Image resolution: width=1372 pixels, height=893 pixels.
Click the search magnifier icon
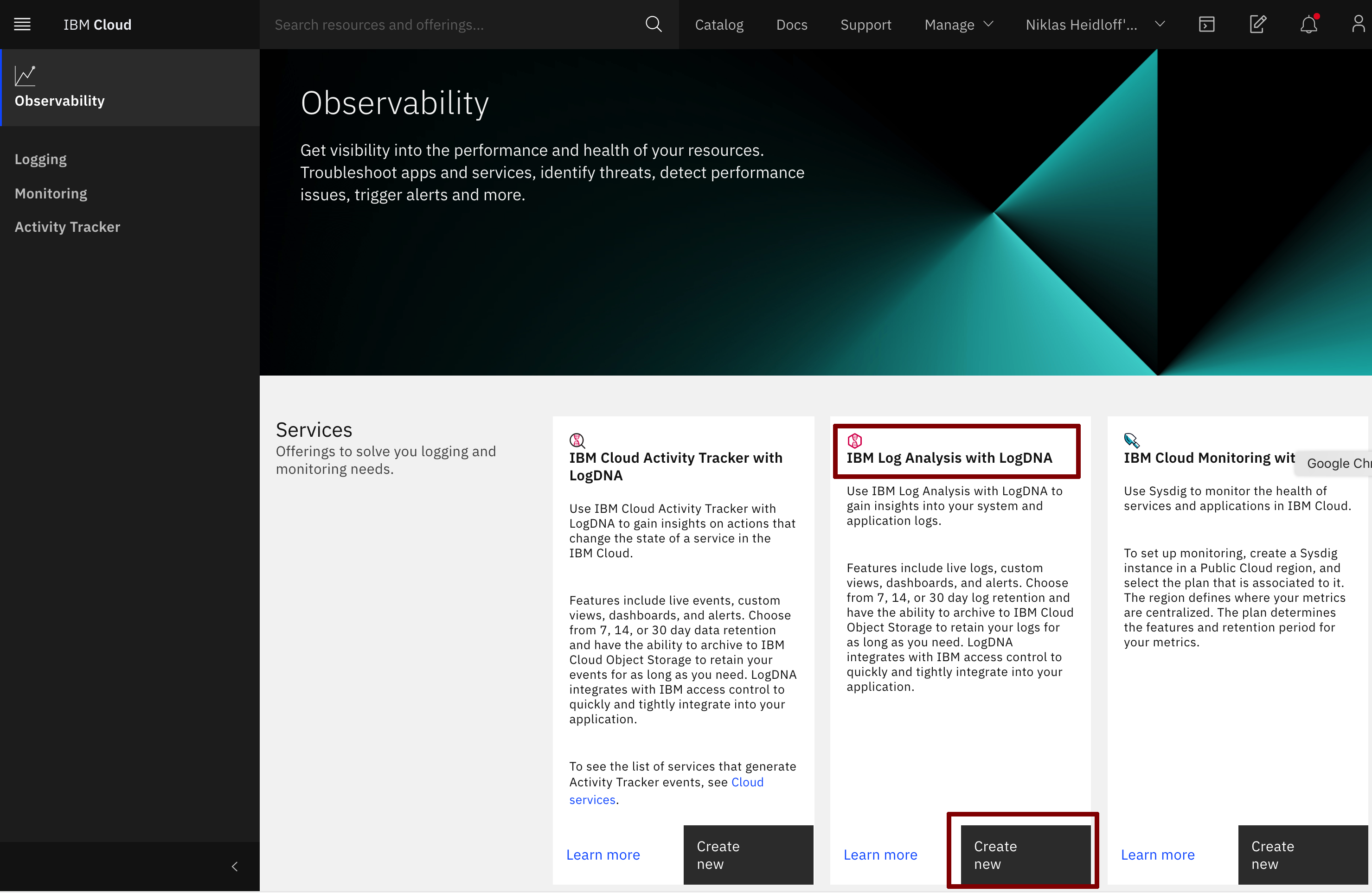[x=653, y=24]
